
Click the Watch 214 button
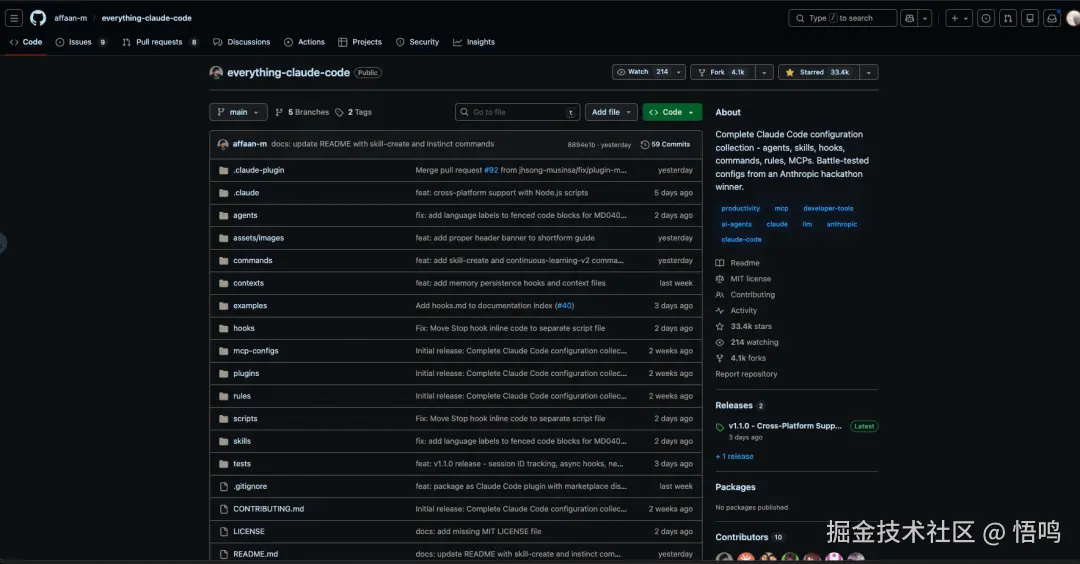coord(642,72)
